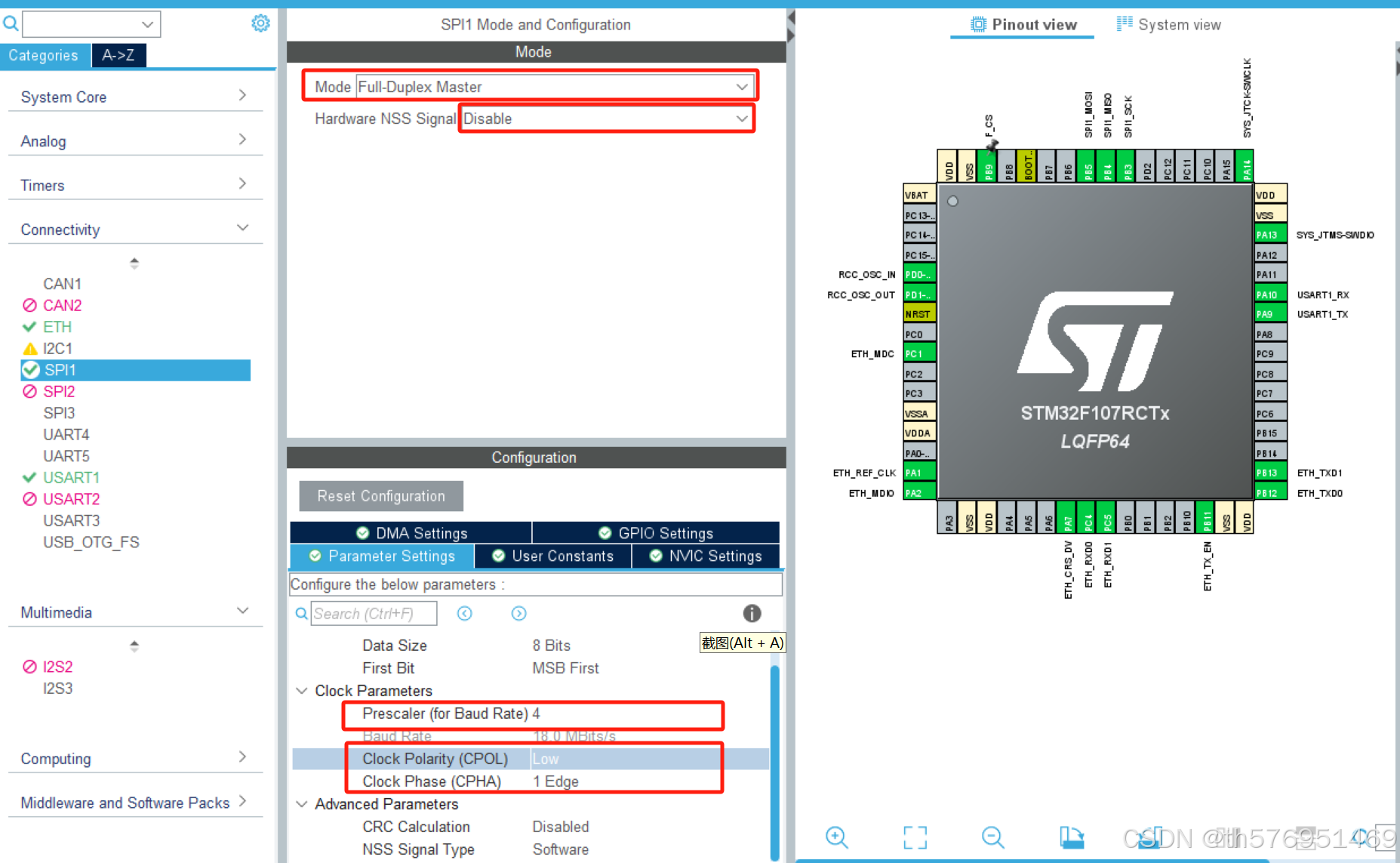Click the Reset Configuration button

click(x=380, y=495)
